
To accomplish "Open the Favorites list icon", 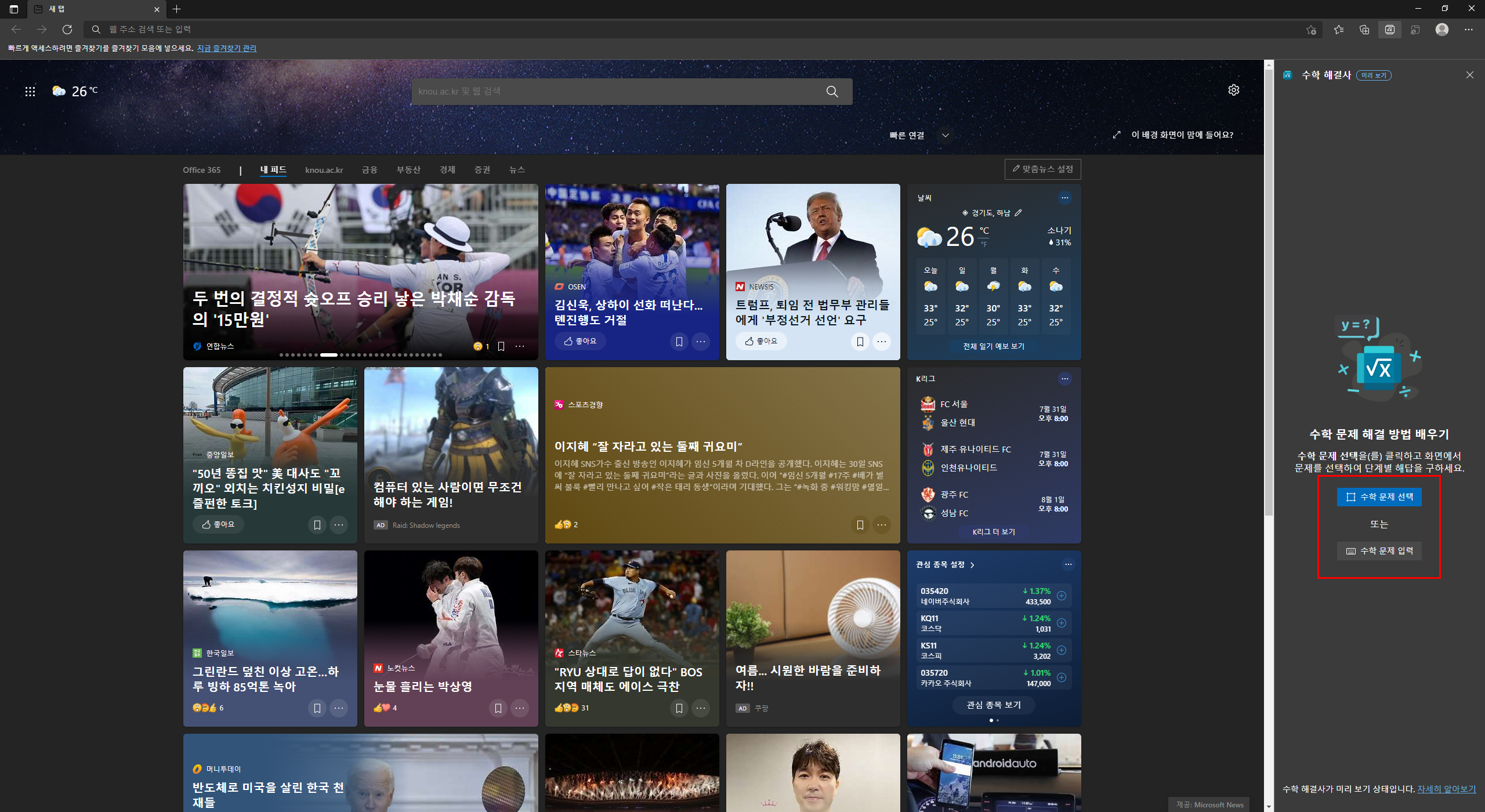I will click(x=1338, y=30).
